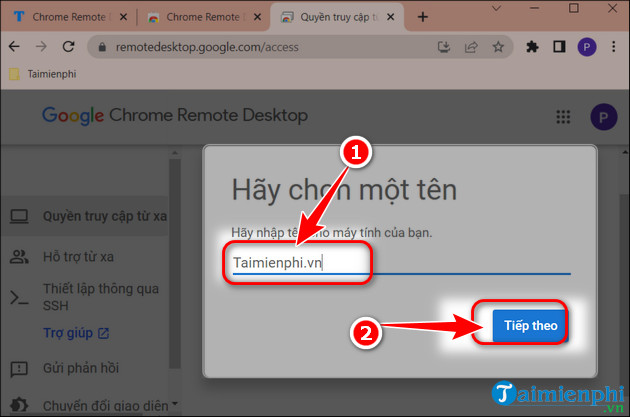Reload the current page
Screen dimensions: 630x417
(68, 47)
